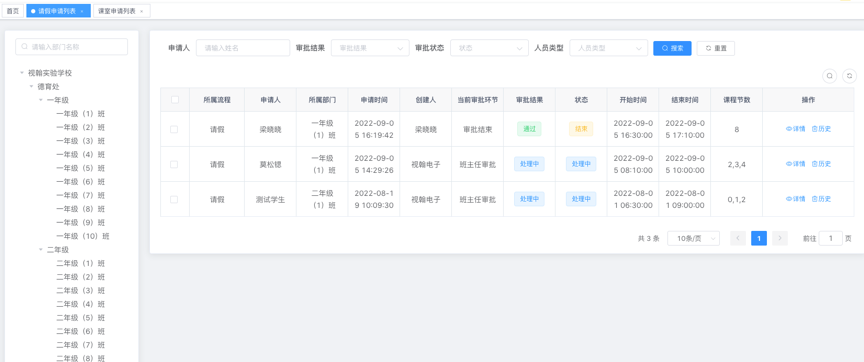Viewport: 864px width, 362px height.
Task: Switch to the 首页 tab
Action: coord(12,11)
